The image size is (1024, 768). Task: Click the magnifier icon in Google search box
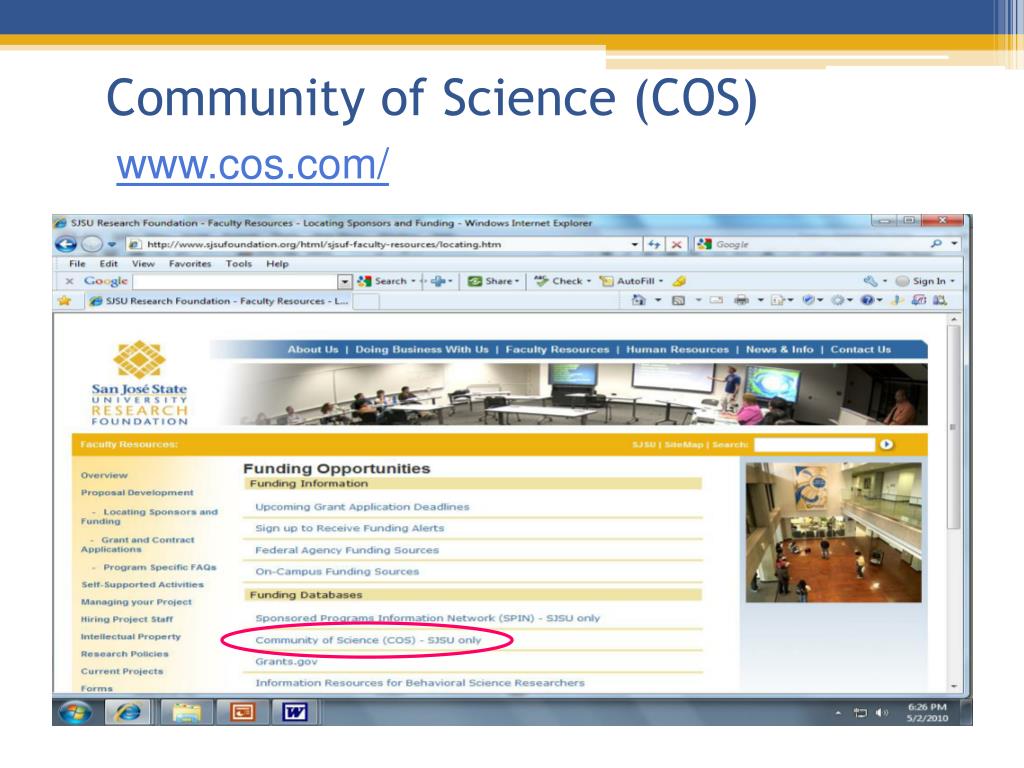pyautogui.click(x=936, y=244)
